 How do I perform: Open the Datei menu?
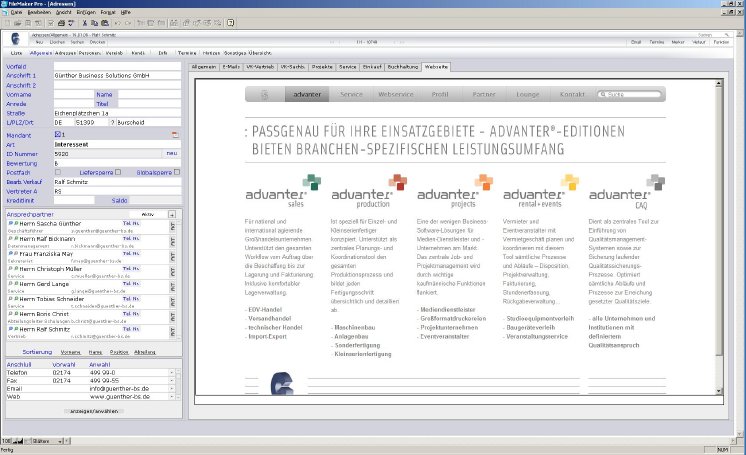coord(17,12)
